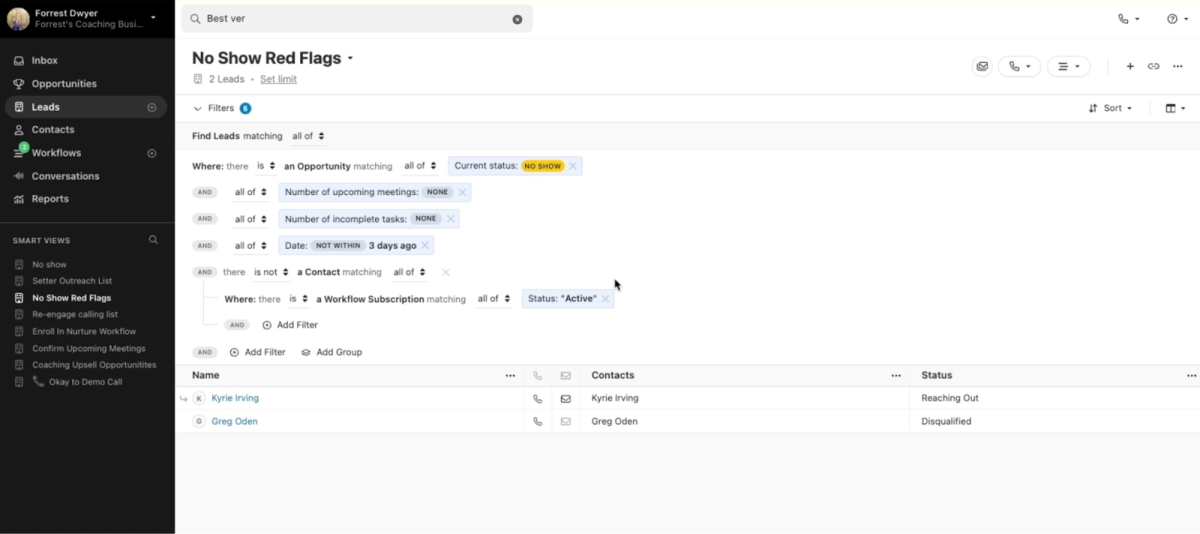Click the search field containing Best ver

pos(356,19)
